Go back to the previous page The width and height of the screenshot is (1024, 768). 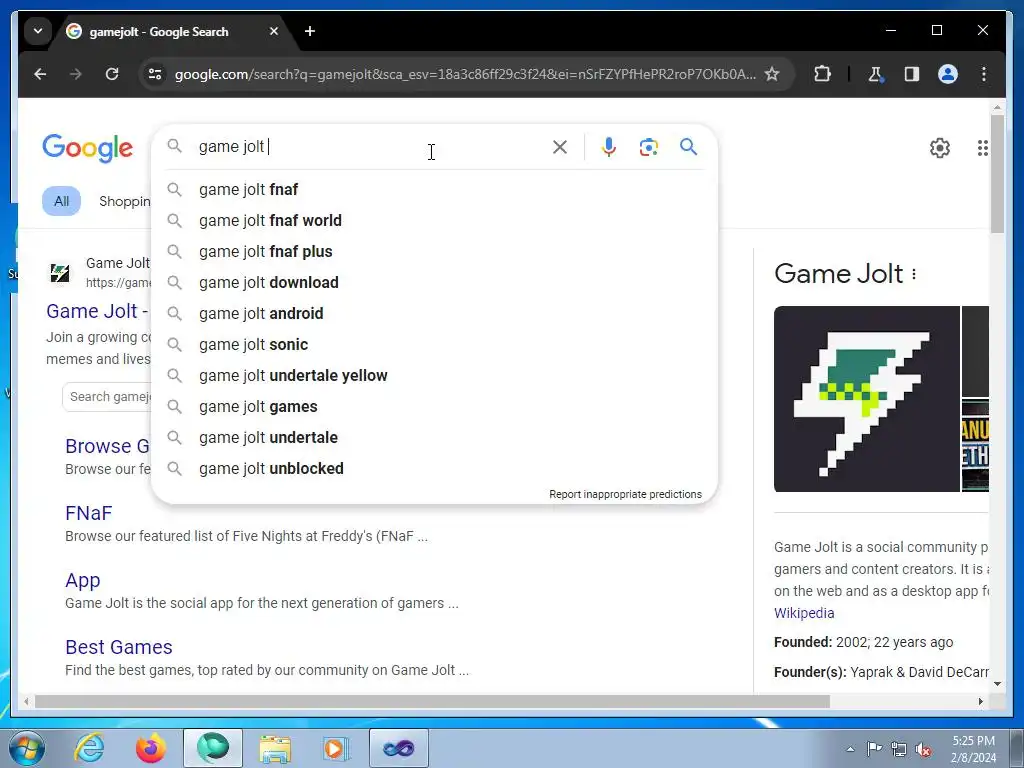[x=40, y=74]
